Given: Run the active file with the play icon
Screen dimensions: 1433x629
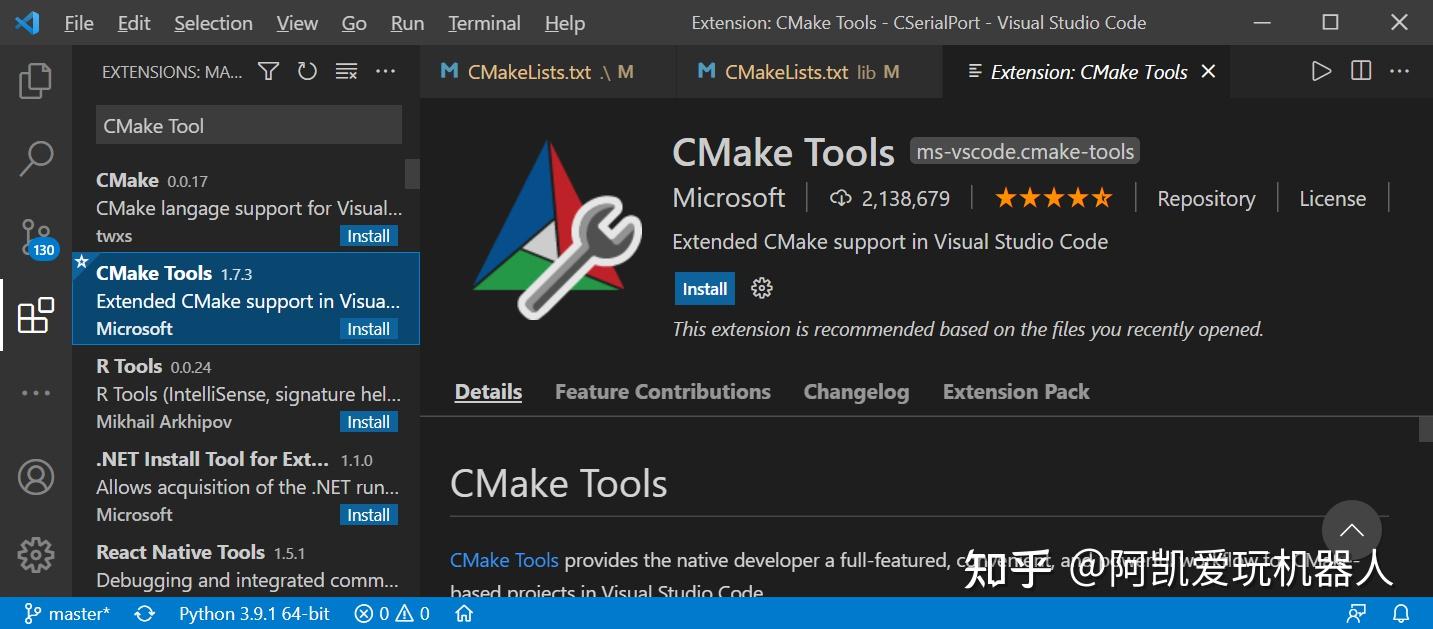Looking at the screenshot, I should [1321, 71].
